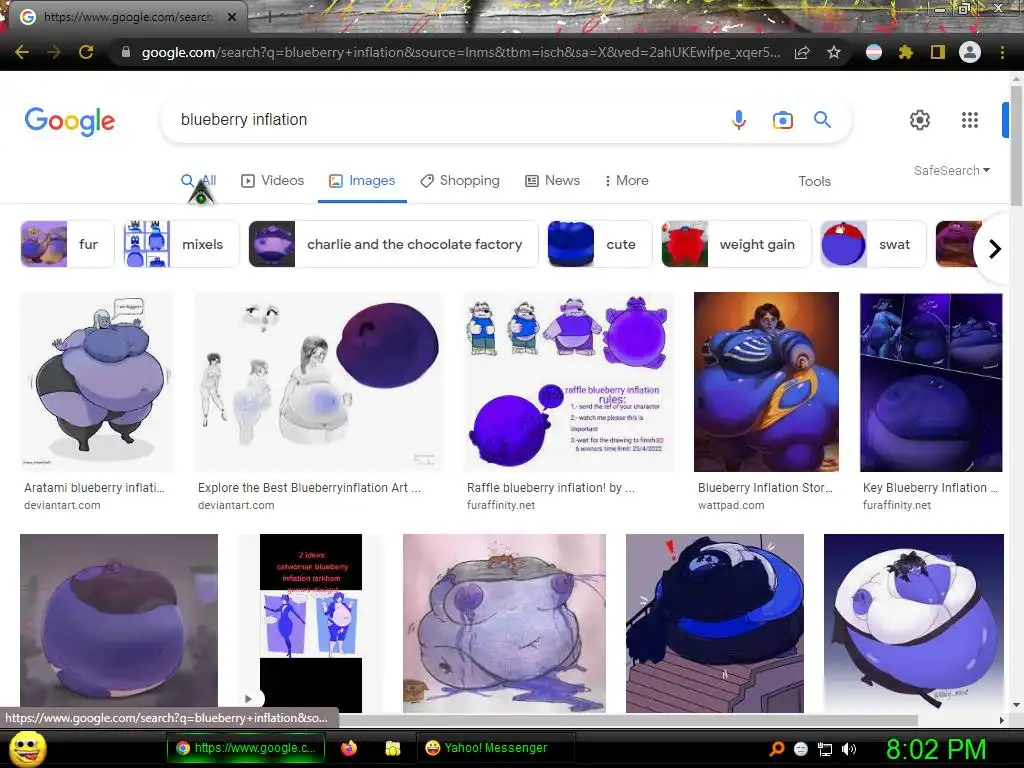Select the 'swat' filter chip

pos(873,244)
